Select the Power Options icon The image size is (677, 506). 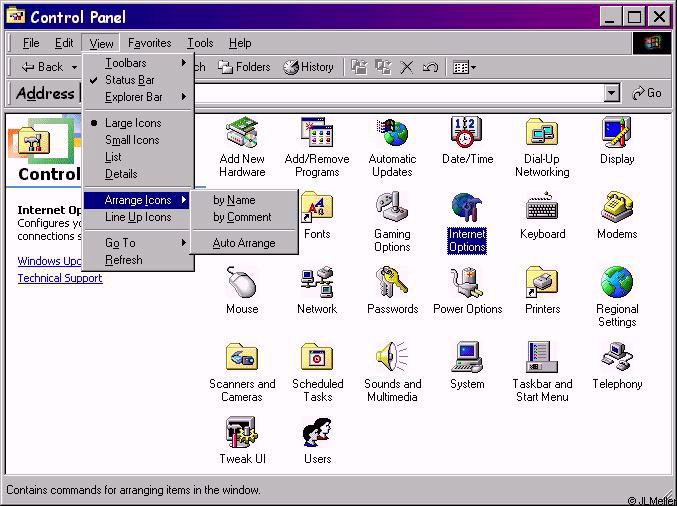tap(467, 283)
